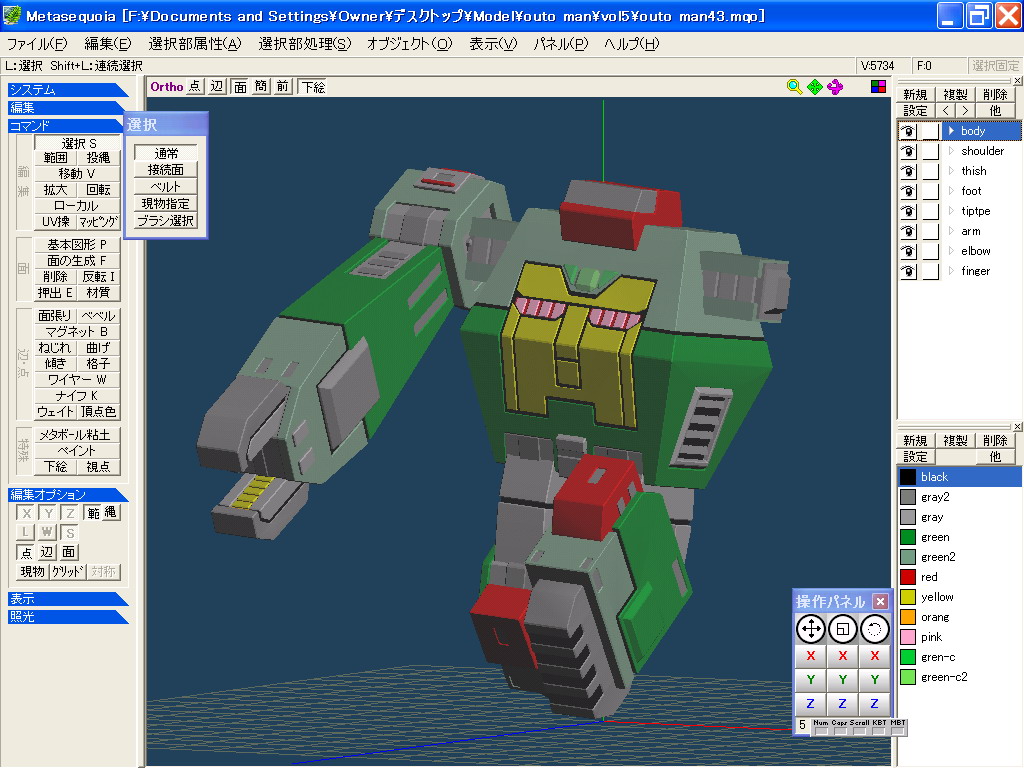This screenshot has height=768, width=1024.
Task: Select the move handle icon in 操作パネル
Action: pyautogui.click(x=810, y=629)
